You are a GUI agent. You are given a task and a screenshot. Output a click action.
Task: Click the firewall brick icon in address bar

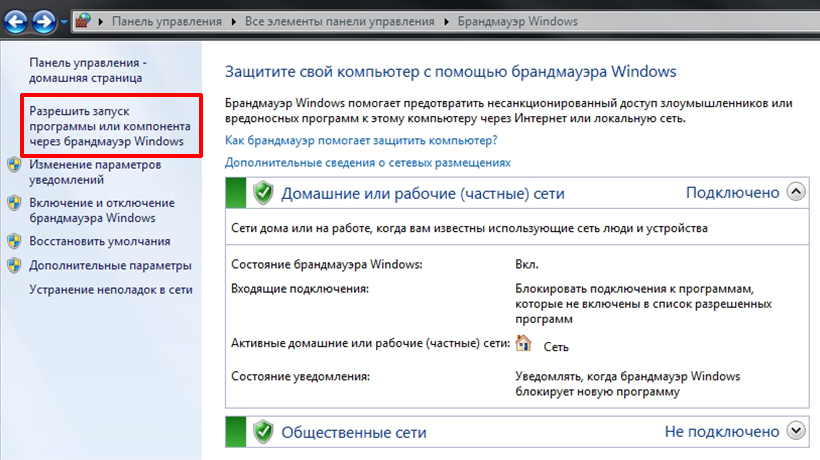83,21
